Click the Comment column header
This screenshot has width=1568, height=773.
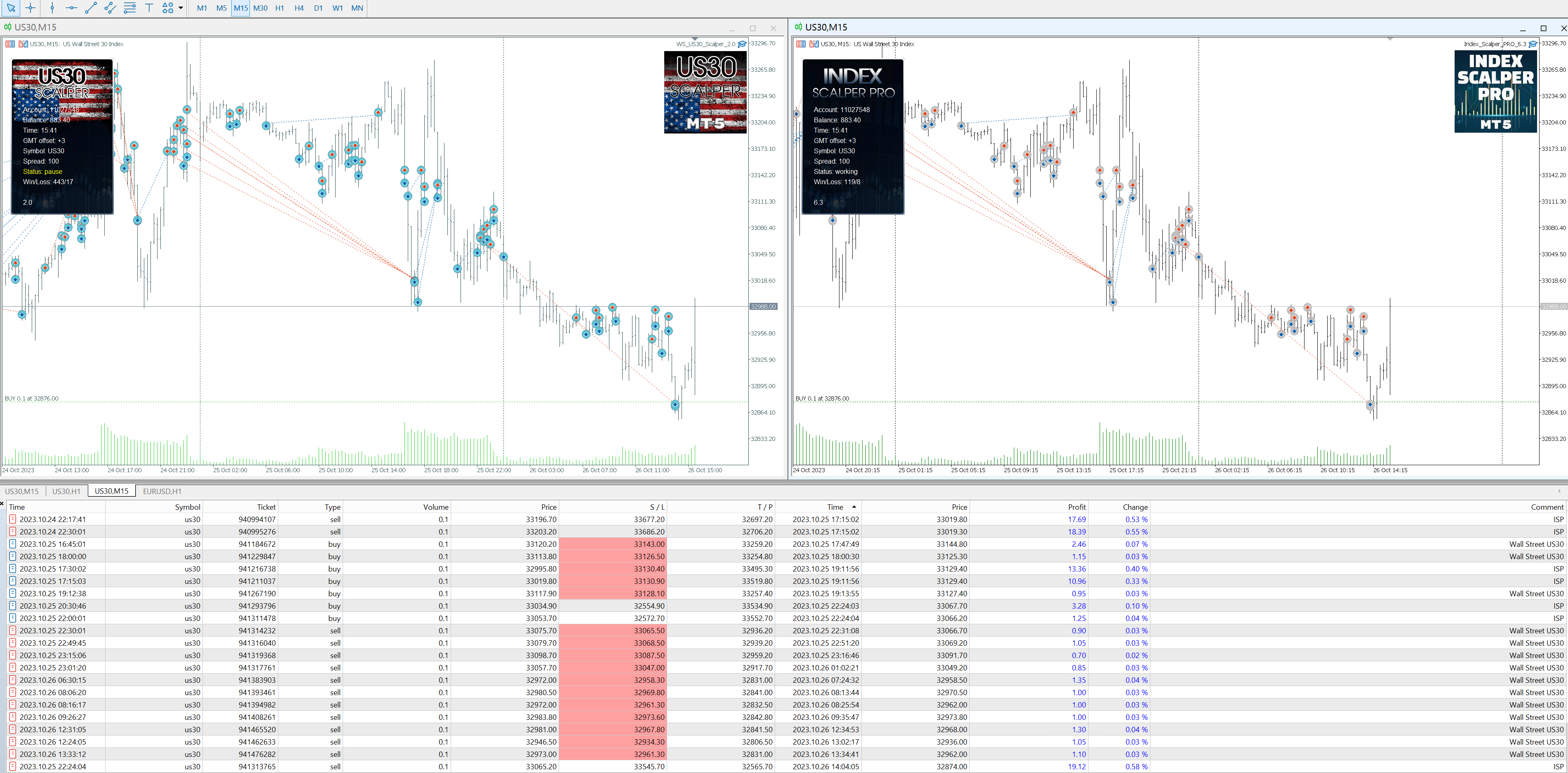(x=1547, y=507)
